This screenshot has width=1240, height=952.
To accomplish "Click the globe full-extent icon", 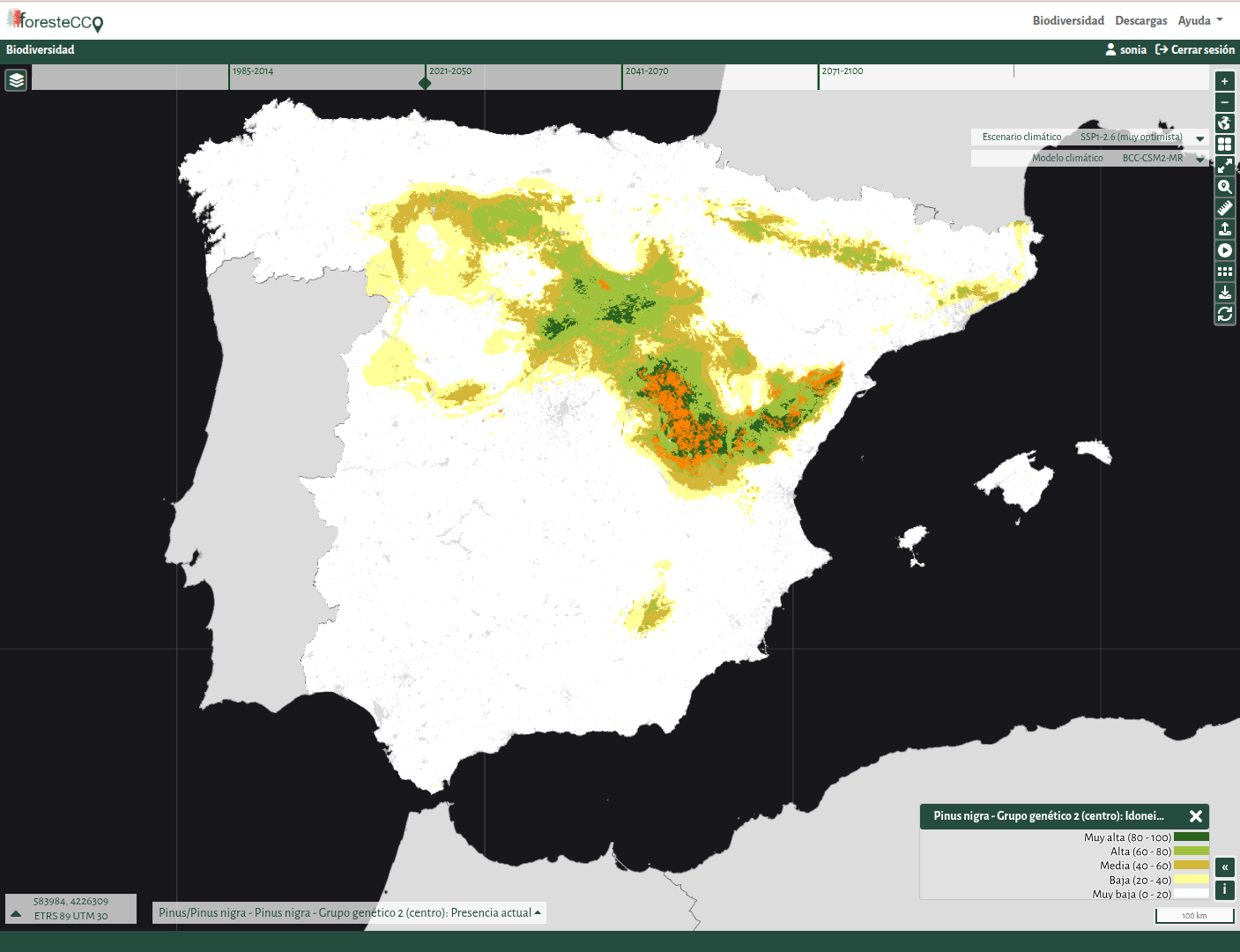I will (x=1224, y=123).
